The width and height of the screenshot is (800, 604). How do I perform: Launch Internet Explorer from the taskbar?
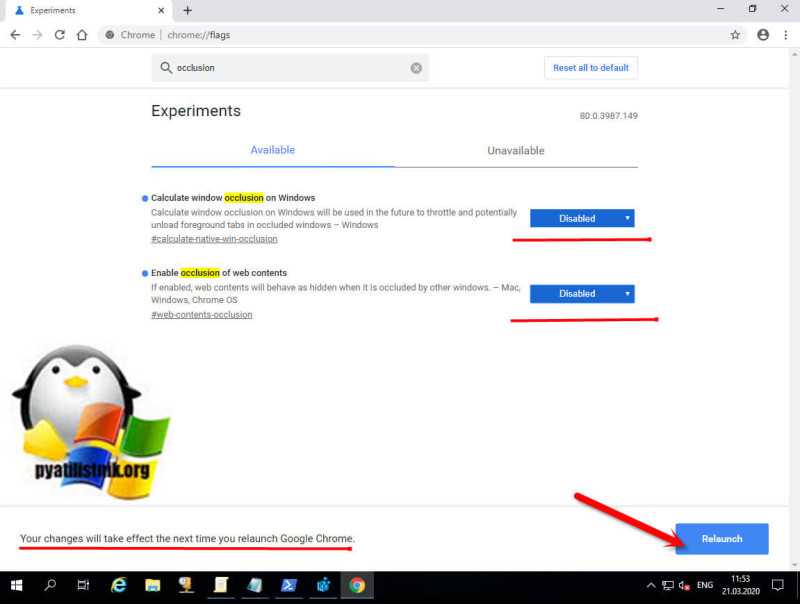tap(119, 585)
